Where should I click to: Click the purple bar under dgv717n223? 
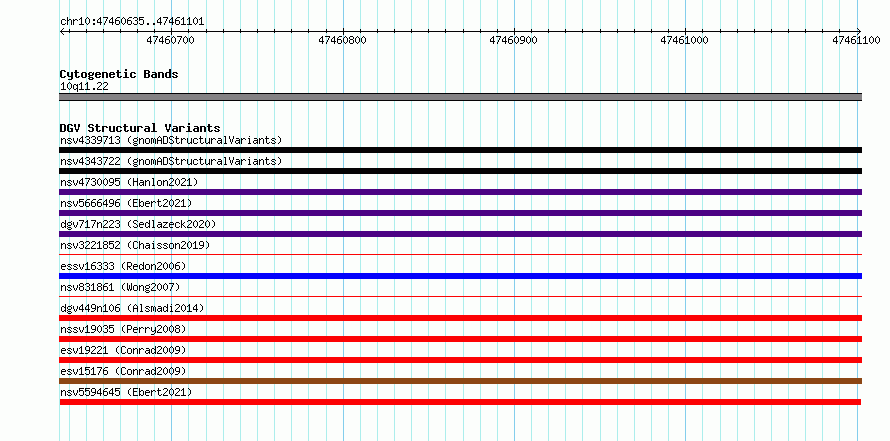[x=460, y=234]
